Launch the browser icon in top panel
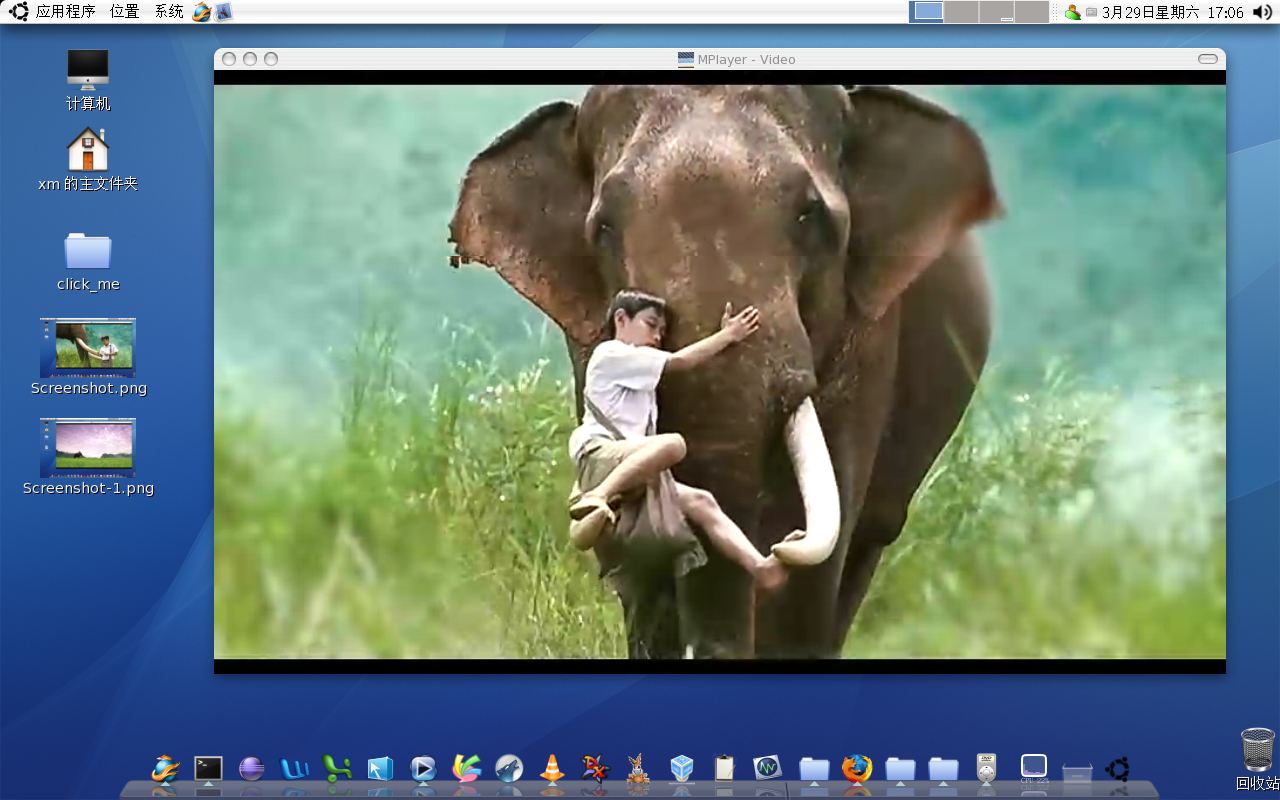Viewport: 1280px width, 800px height. (x=202, y=12)
